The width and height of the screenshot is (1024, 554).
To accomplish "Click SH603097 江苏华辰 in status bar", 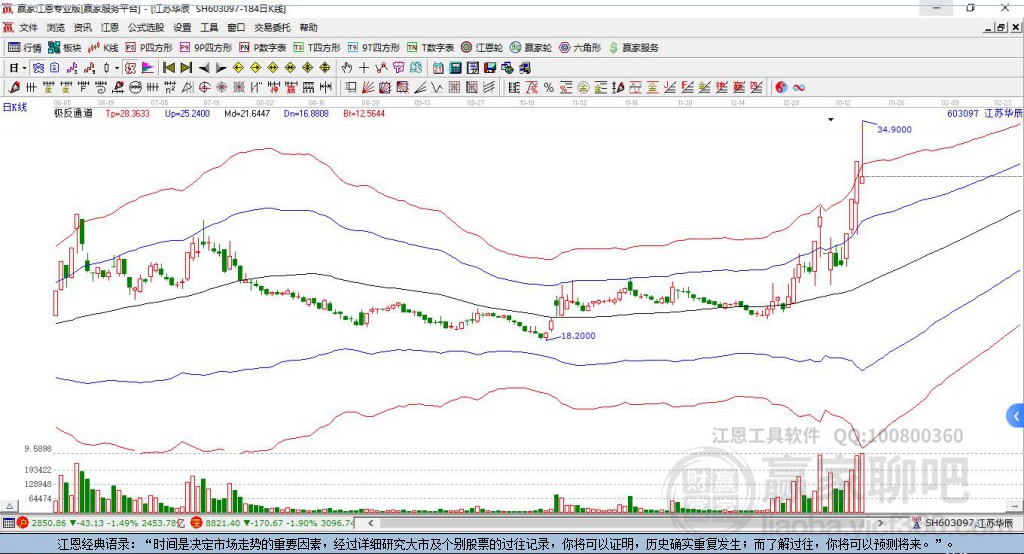I will pos(968,523).
